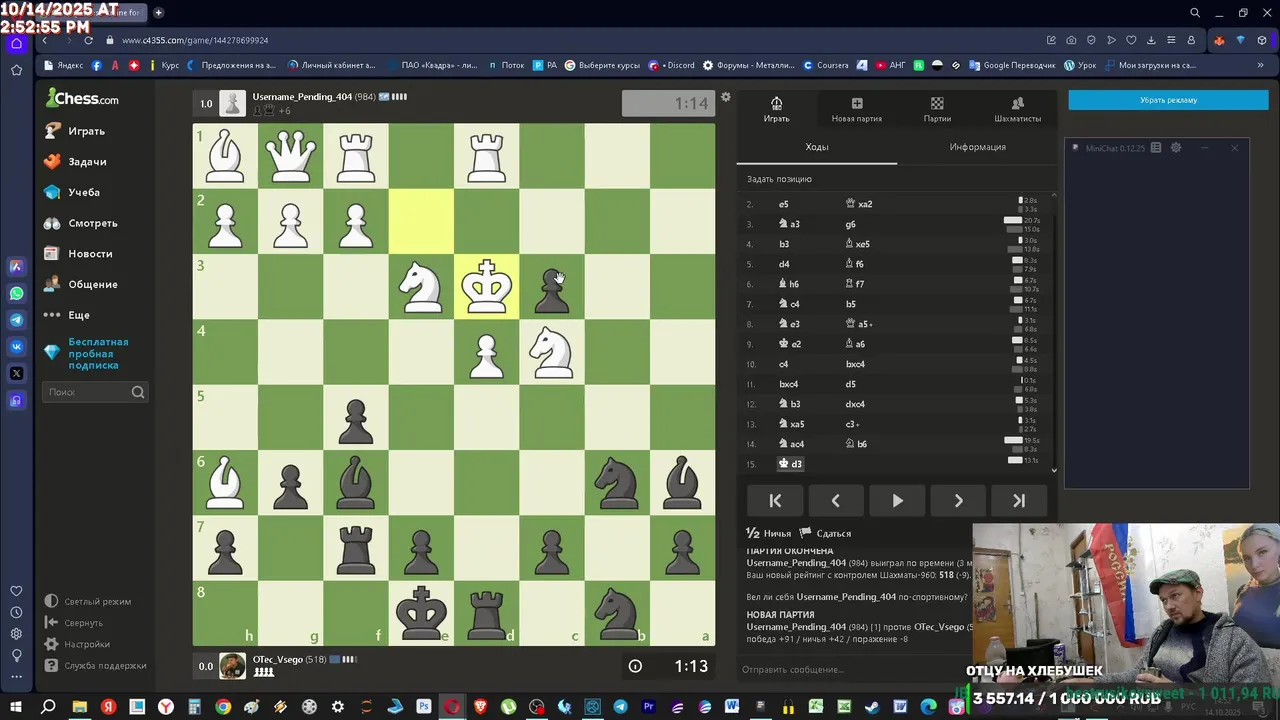Collapse sidebar with Свернуть
Screen dimensions: 1280x720
pos(74,623)
